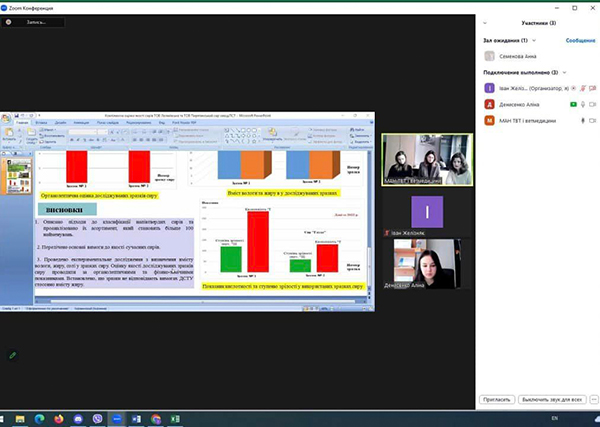
Task: Click the green annotation pencil icon
Action: (x=13, y=355)
